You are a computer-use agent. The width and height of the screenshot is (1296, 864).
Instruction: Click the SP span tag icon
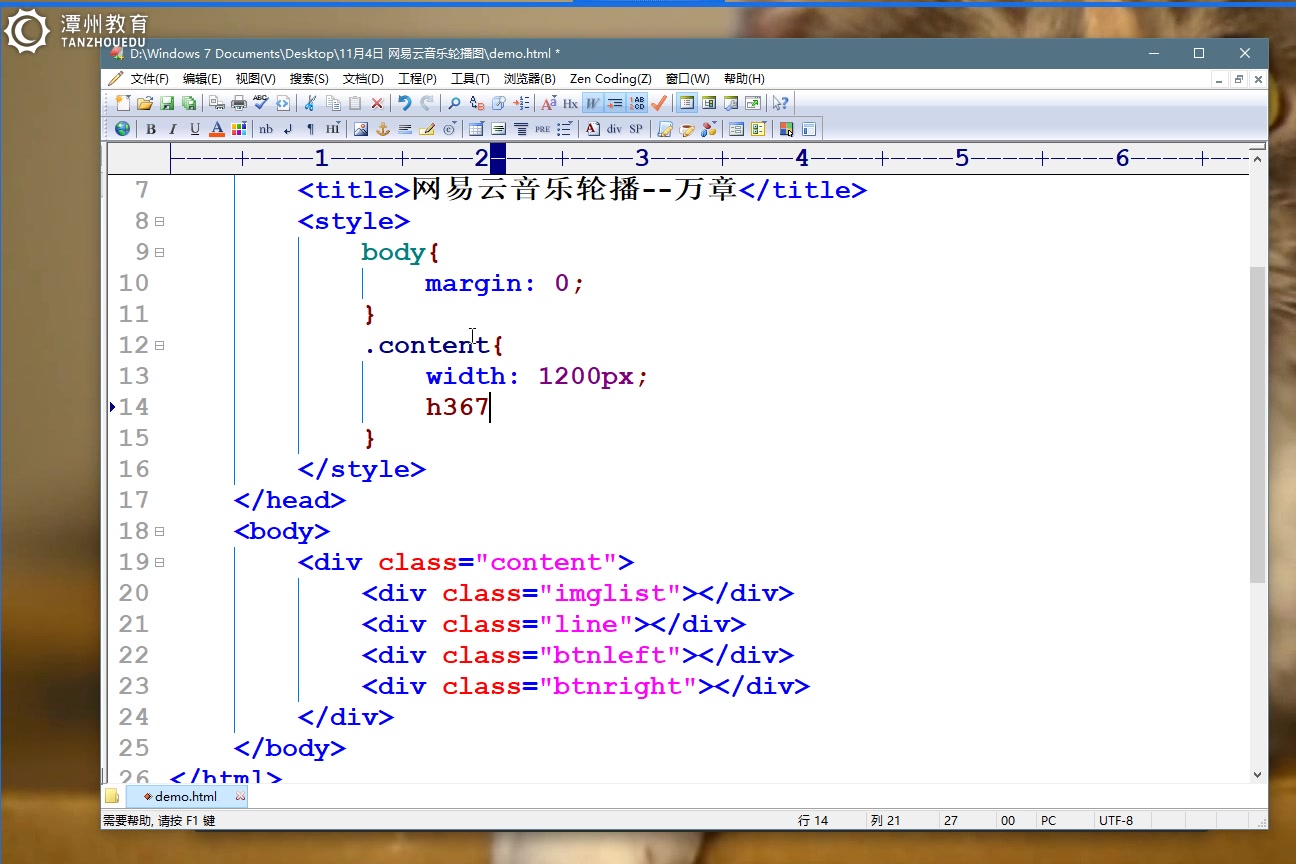636,129
